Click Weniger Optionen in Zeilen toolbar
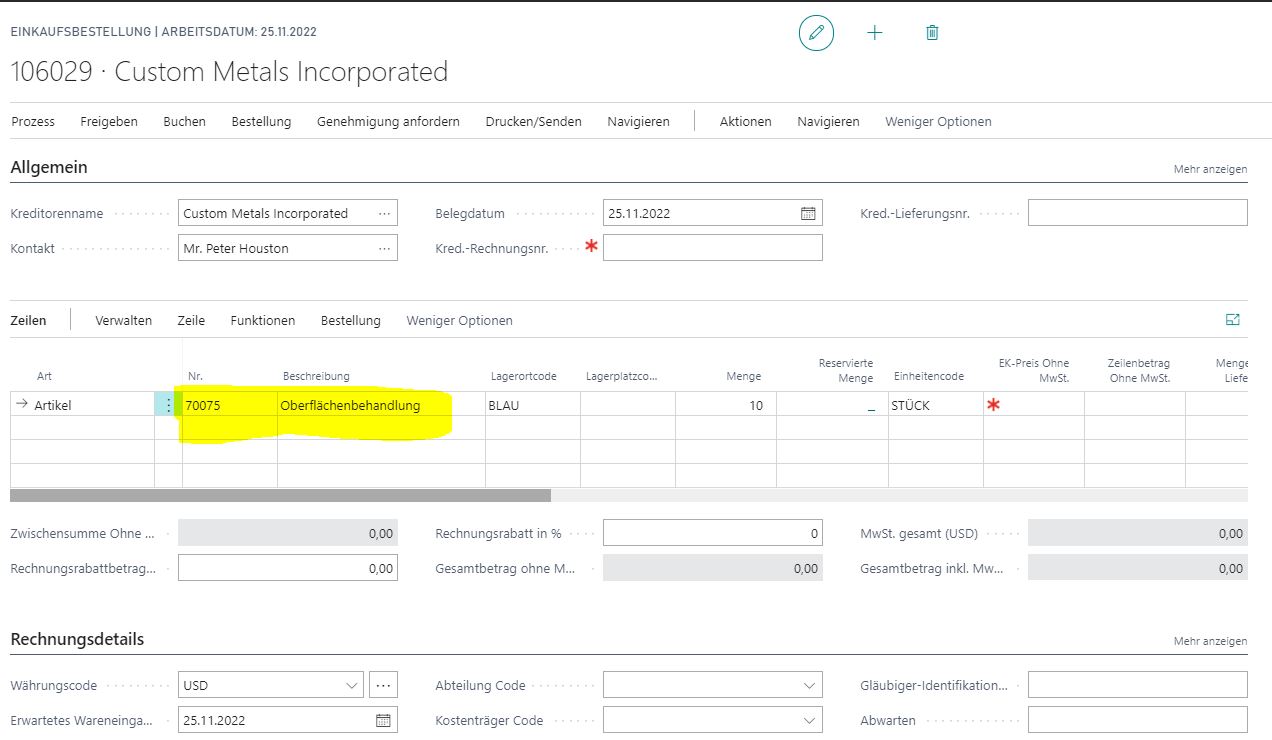 [x=459, y=320]
